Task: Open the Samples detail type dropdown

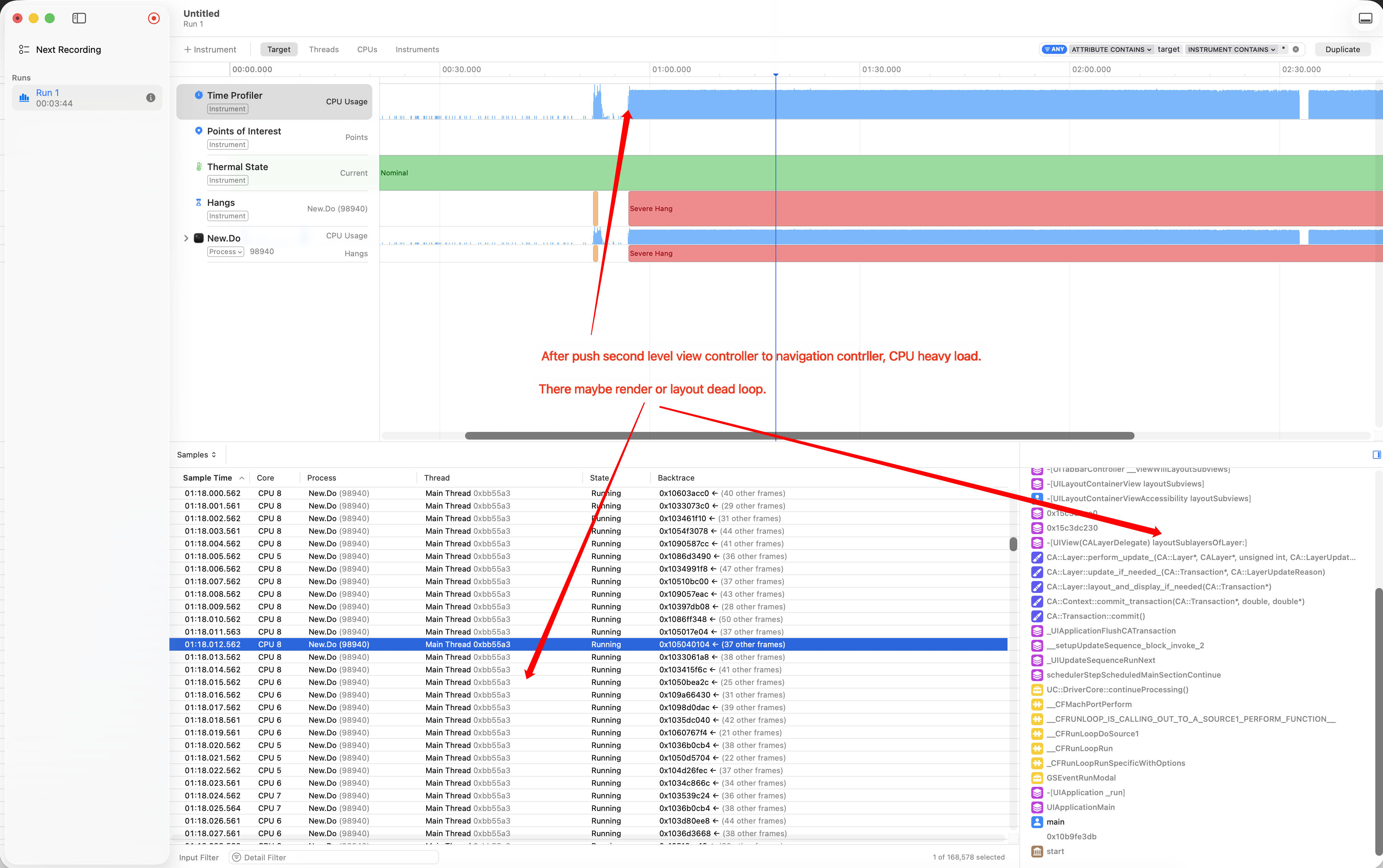Action: click(196, 455)
